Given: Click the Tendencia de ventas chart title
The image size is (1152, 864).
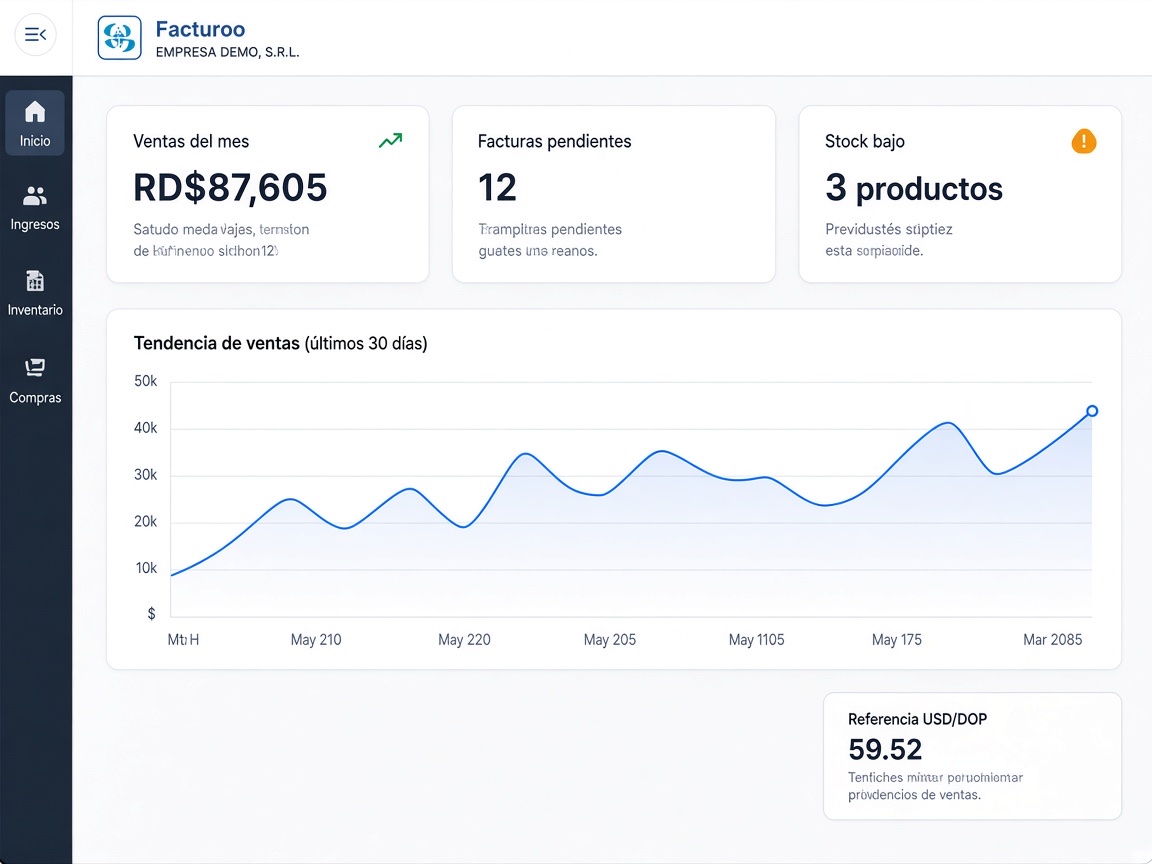Looking at the screenshot, I should [x=281, y=343].
